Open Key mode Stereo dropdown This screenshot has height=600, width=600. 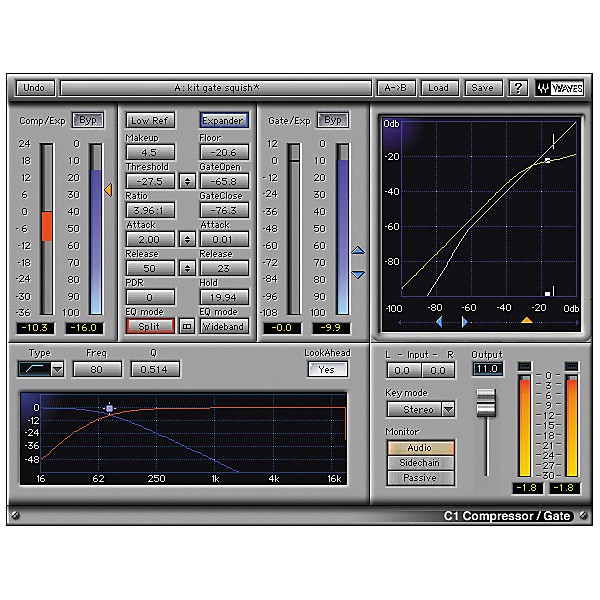pyautogui.click(x=421, y=409)
